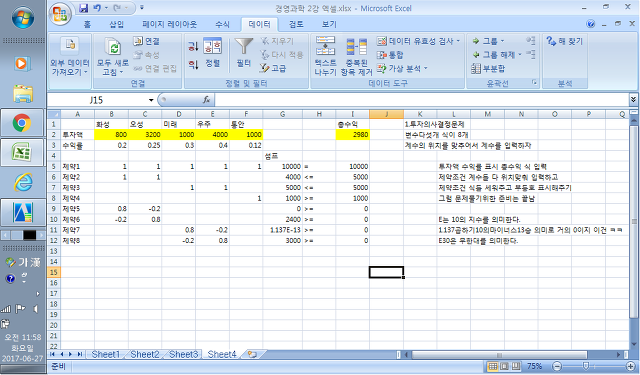The width and height of the screenshot is (640, 375).
Task: Jump to first sheet navigation arrow
Action: pos(53,354)
